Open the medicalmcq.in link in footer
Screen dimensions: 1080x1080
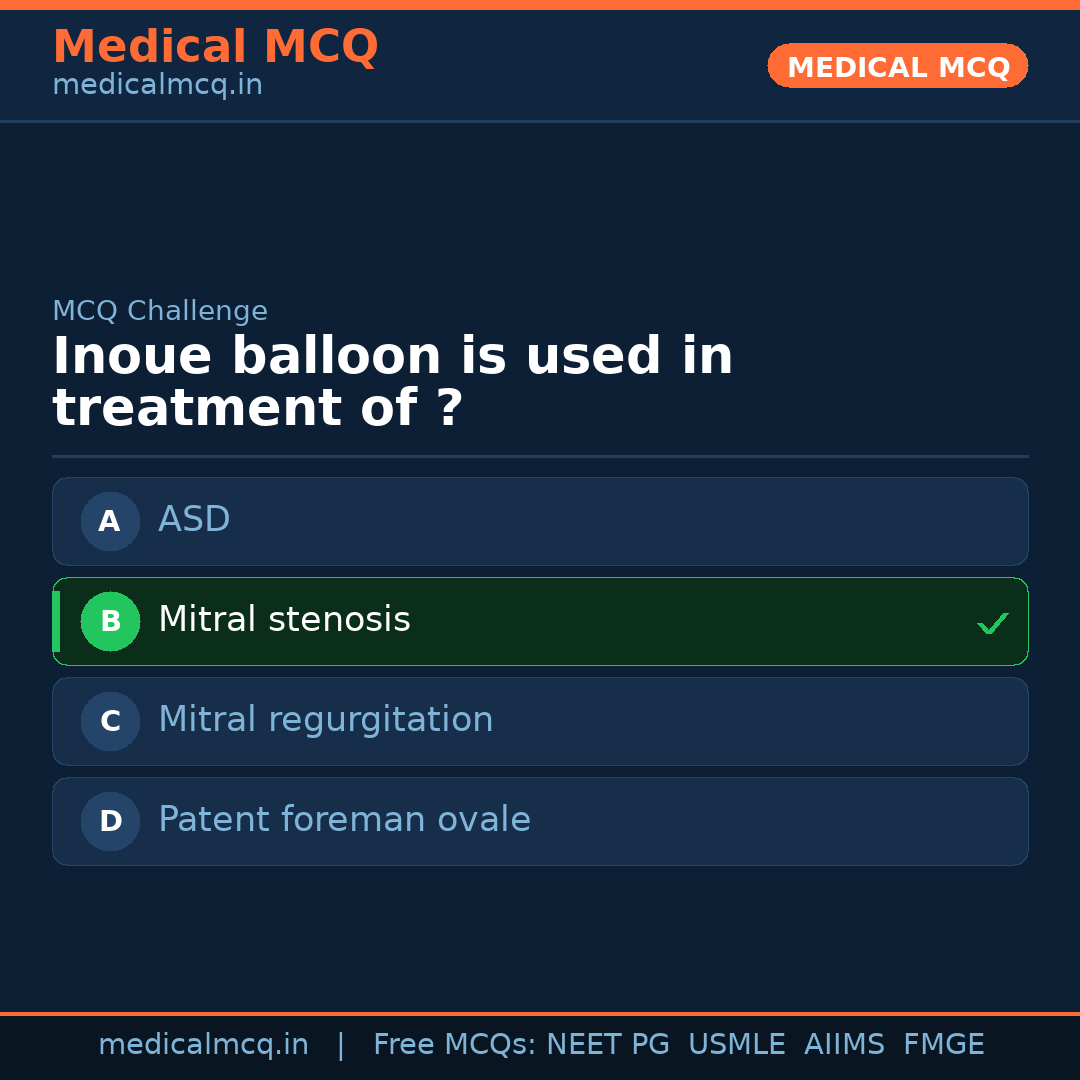point(203,1045)
